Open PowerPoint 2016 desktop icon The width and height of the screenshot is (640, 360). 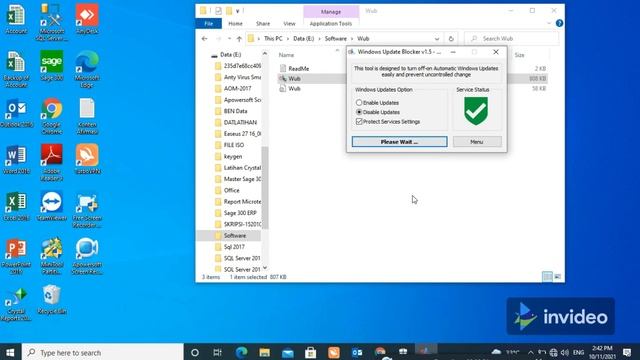pos(16,256)
